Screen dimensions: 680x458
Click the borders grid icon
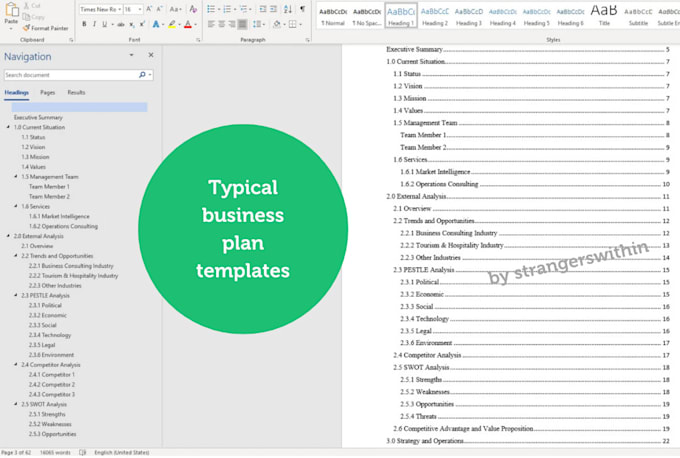[293, 24]
